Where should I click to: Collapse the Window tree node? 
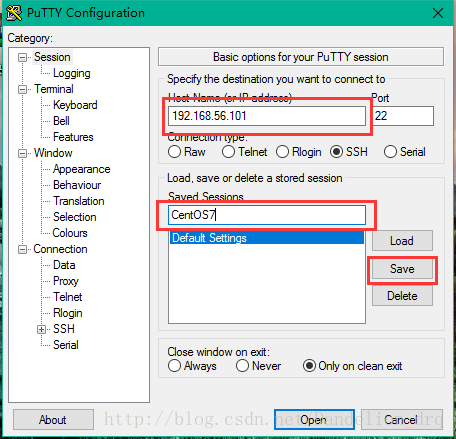coord(22,153)
